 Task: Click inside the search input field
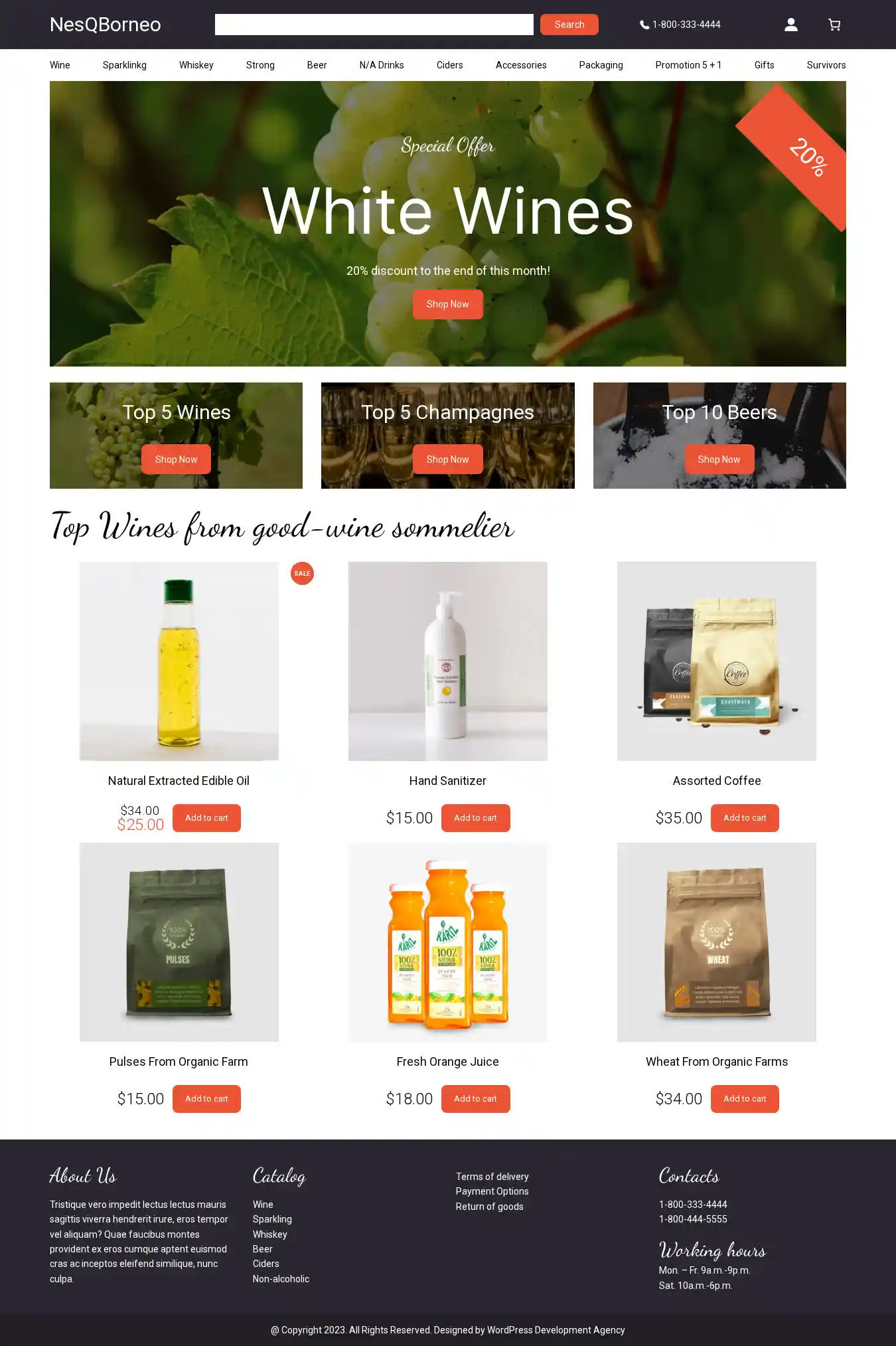click(x=374, y=25)
